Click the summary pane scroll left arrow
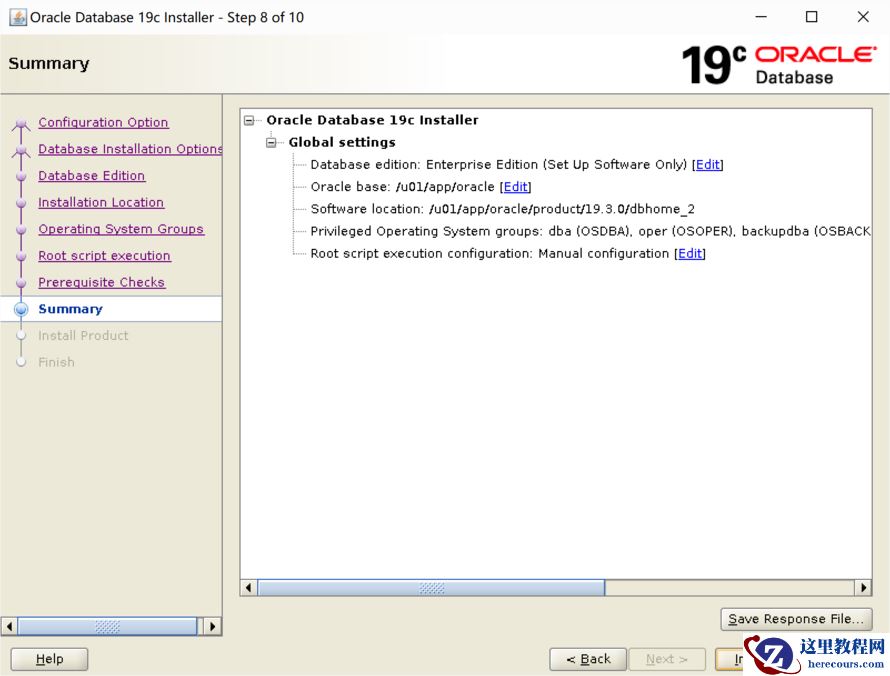This screenshot has width=890, height=676. click(249, 587)
